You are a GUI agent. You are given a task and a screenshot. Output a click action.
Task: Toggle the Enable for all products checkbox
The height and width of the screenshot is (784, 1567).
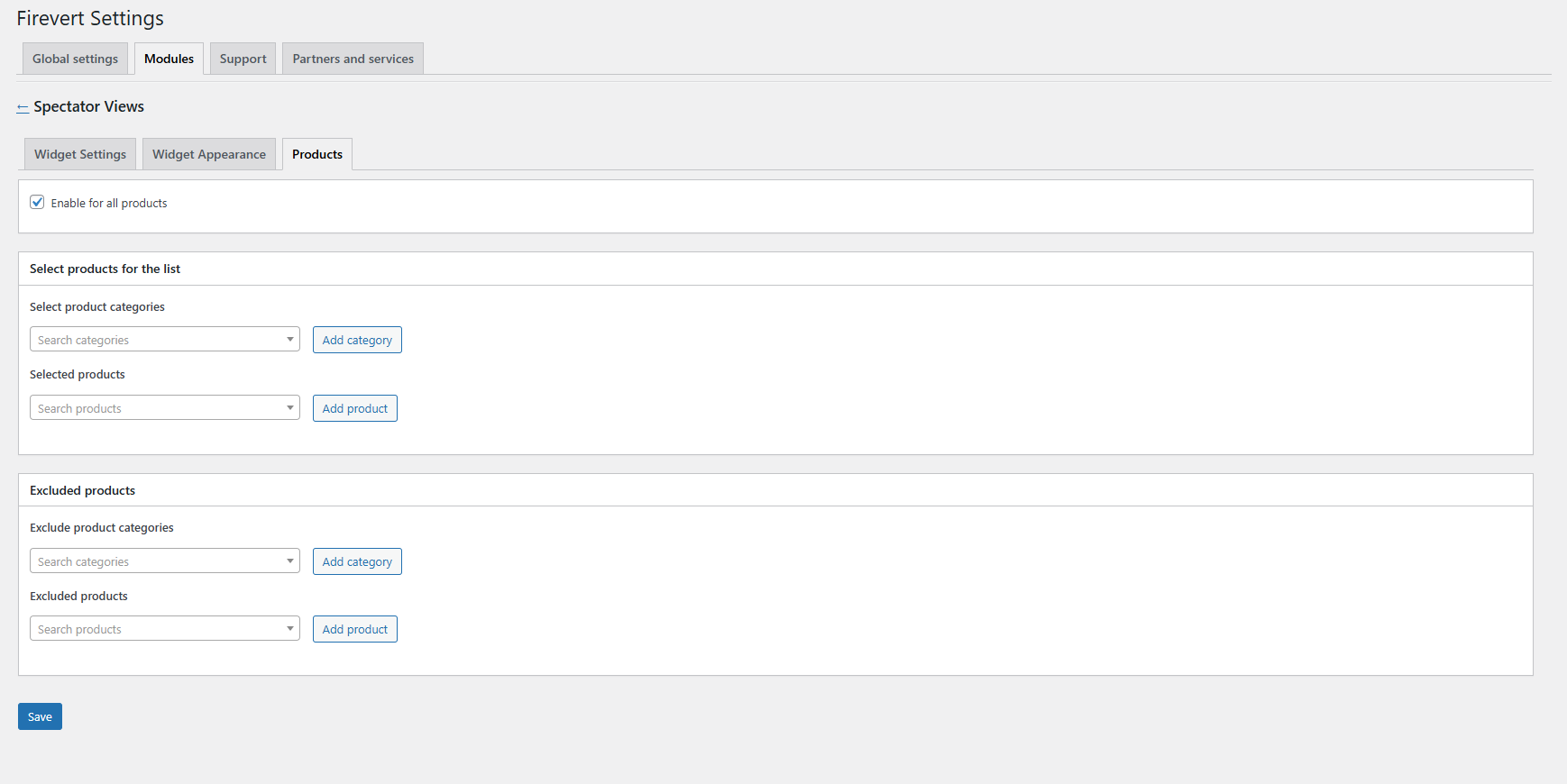37,203
